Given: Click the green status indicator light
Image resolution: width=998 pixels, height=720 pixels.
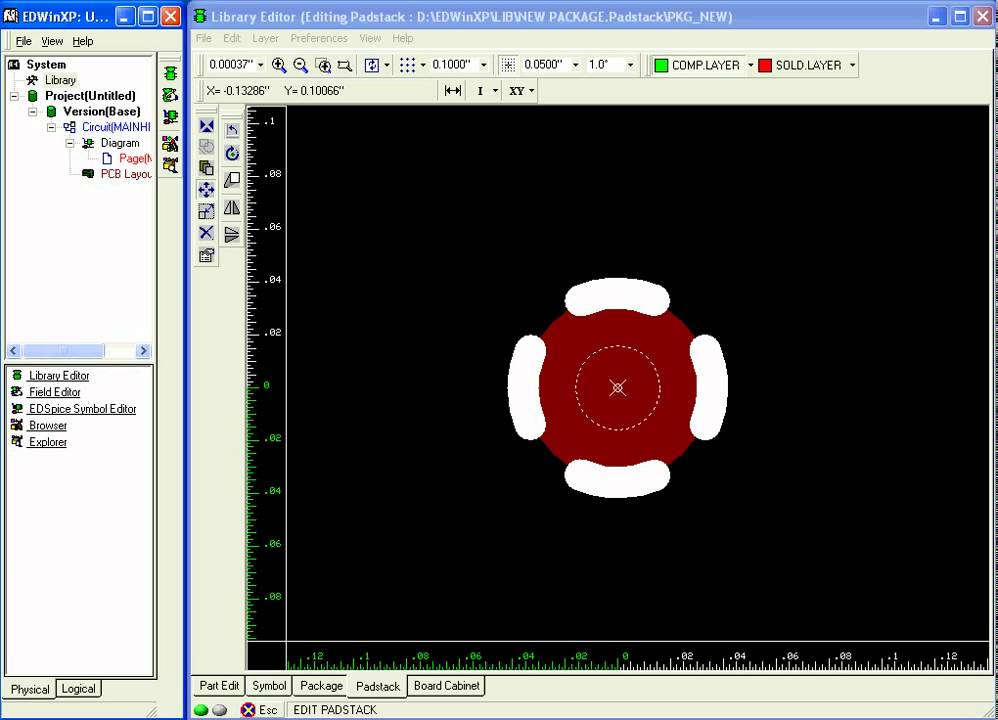Looking at the screenshot, I should click(201, 710).
